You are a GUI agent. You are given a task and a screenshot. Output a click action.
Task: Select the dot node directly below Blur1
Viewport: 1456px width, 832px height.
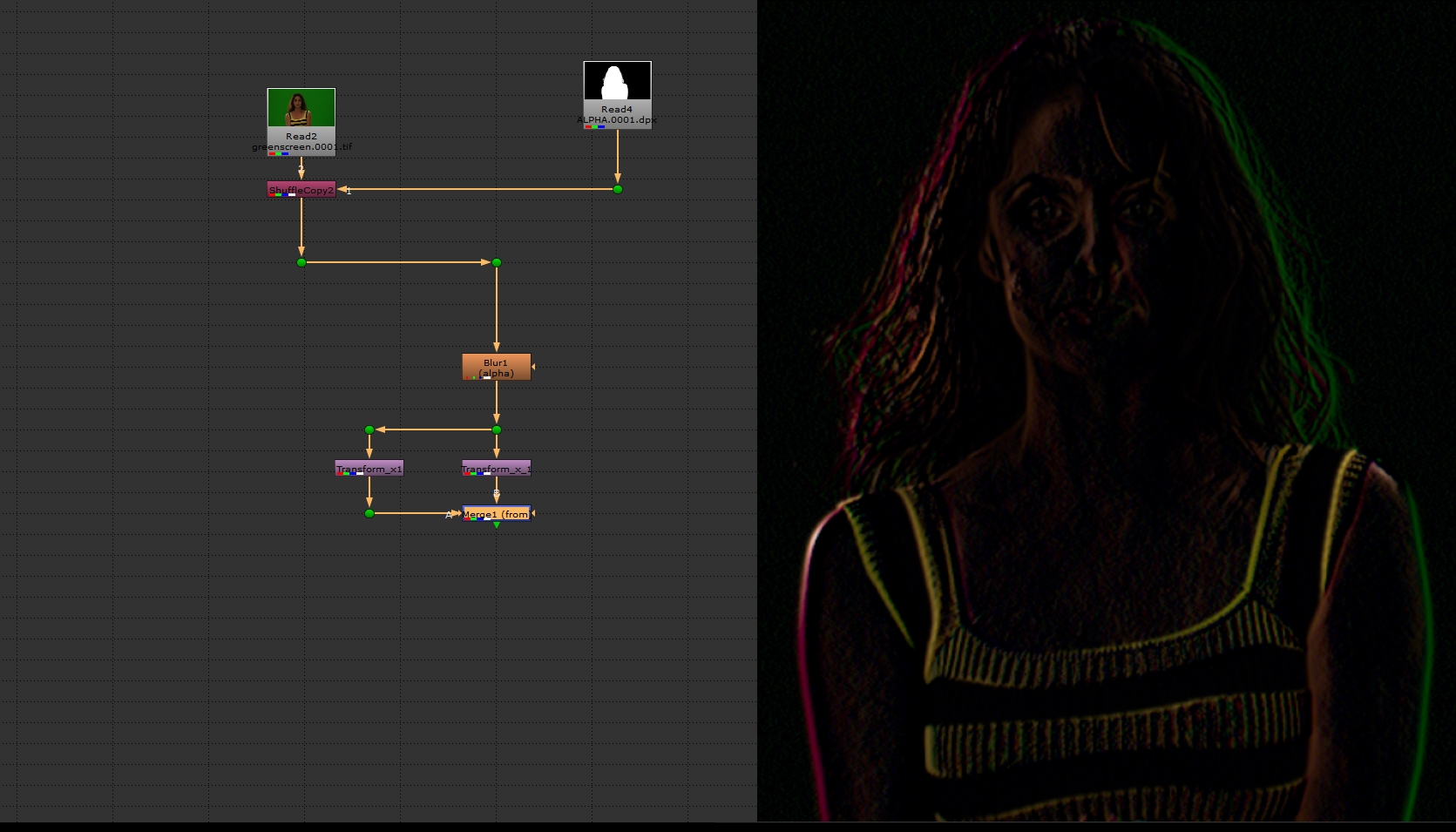coord(497,430)
